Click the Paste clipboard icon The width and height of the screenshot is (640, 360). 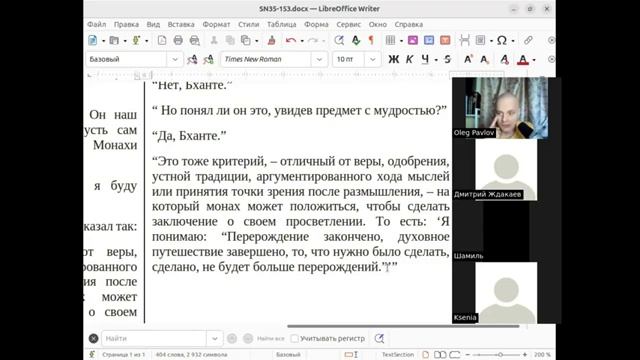coord(246,40)
